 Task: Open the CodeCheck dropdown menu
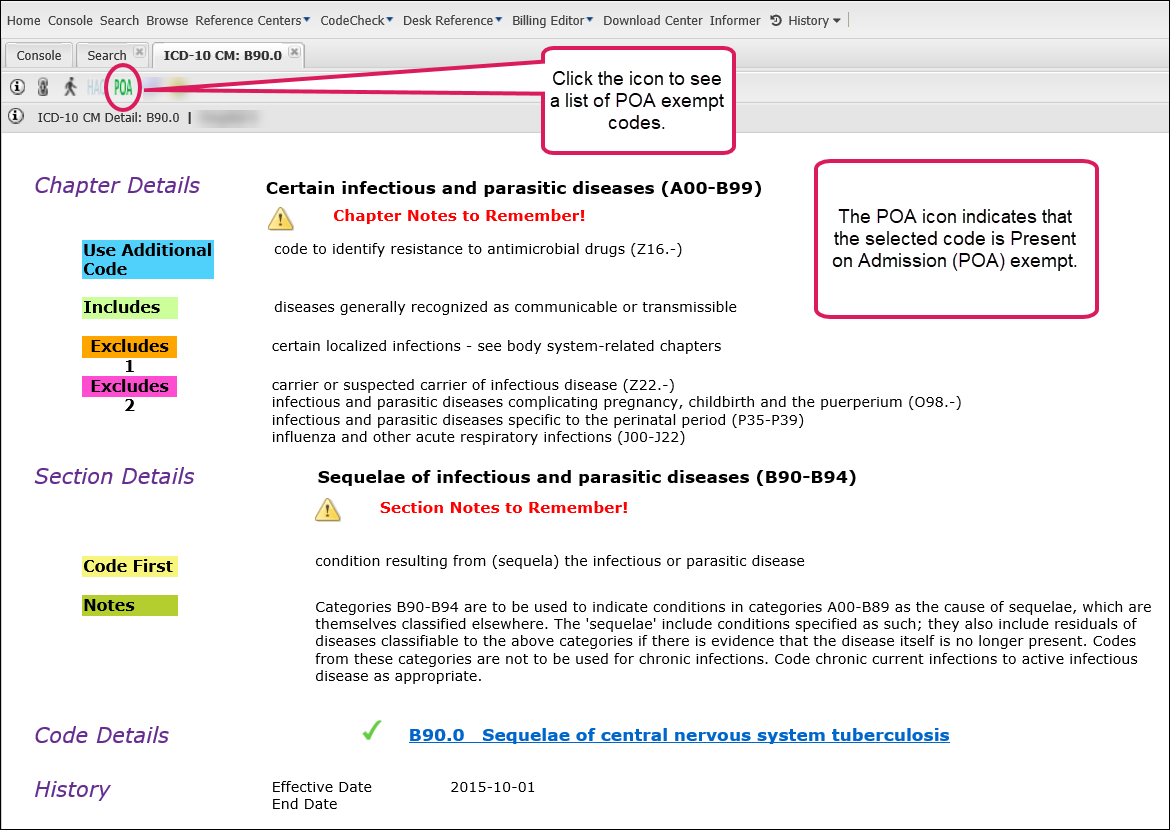[x=356, y=20]
